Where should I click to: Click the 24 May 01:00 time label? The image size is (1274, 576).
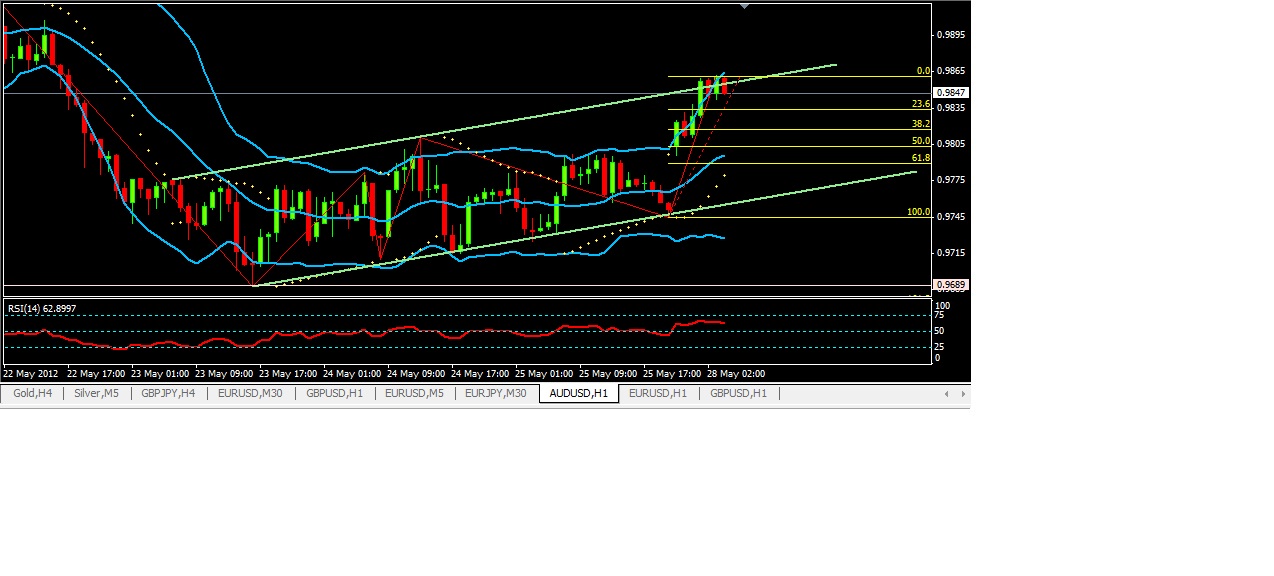click(352, 373)
